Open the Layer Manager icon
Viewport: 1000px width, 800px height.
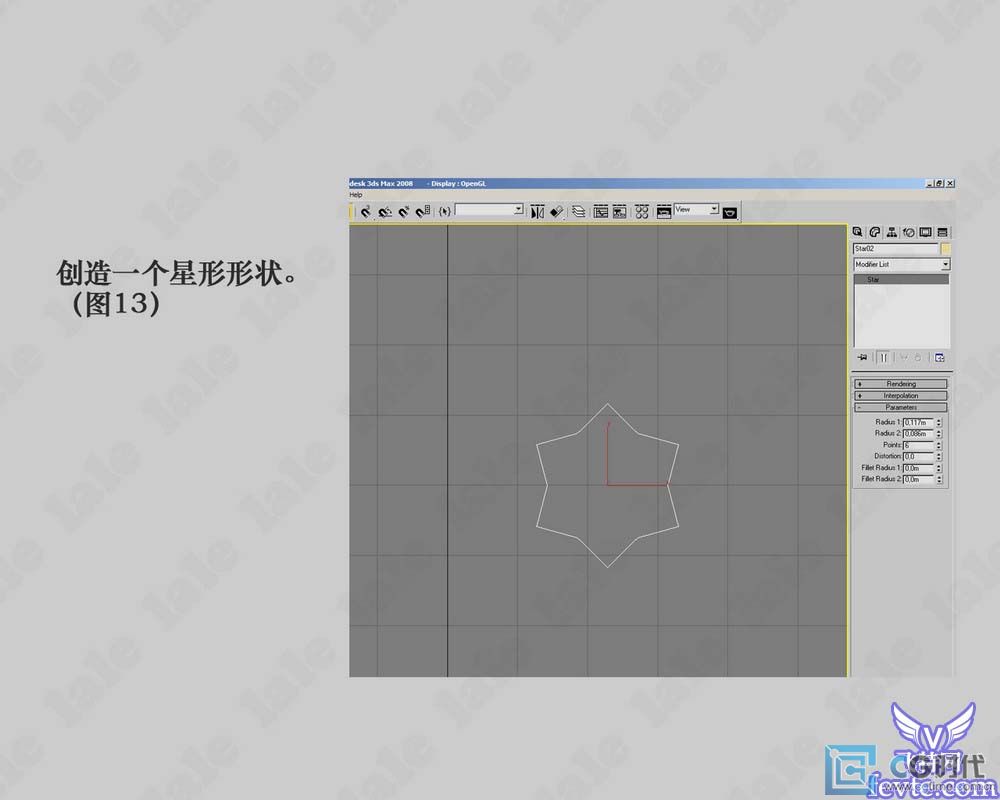point(578,212)
